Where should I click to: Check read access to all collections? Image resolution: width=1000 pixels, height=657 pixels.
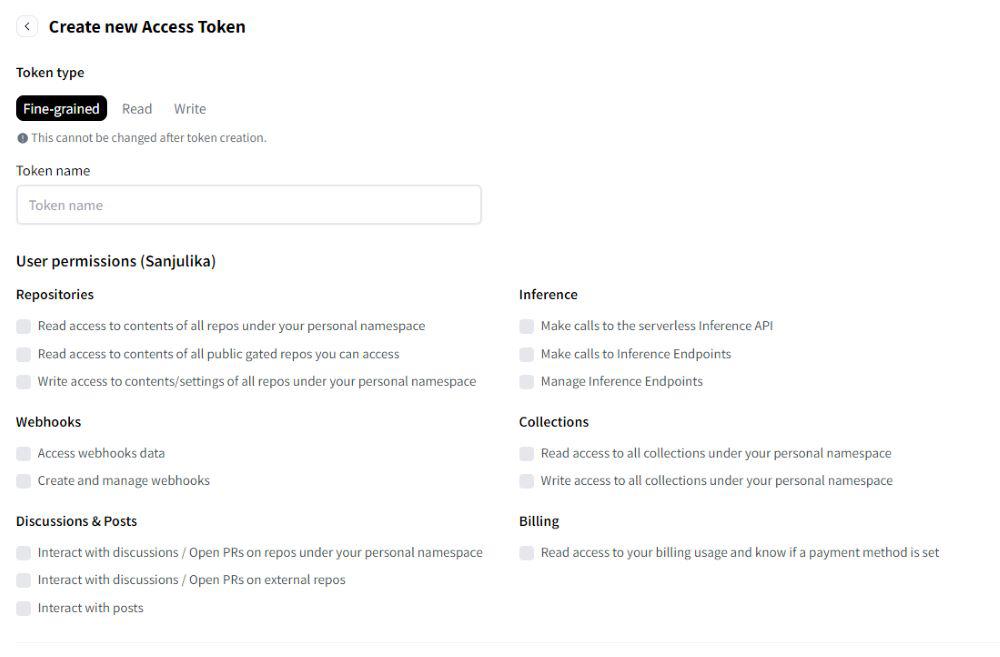tap(527, 453)
